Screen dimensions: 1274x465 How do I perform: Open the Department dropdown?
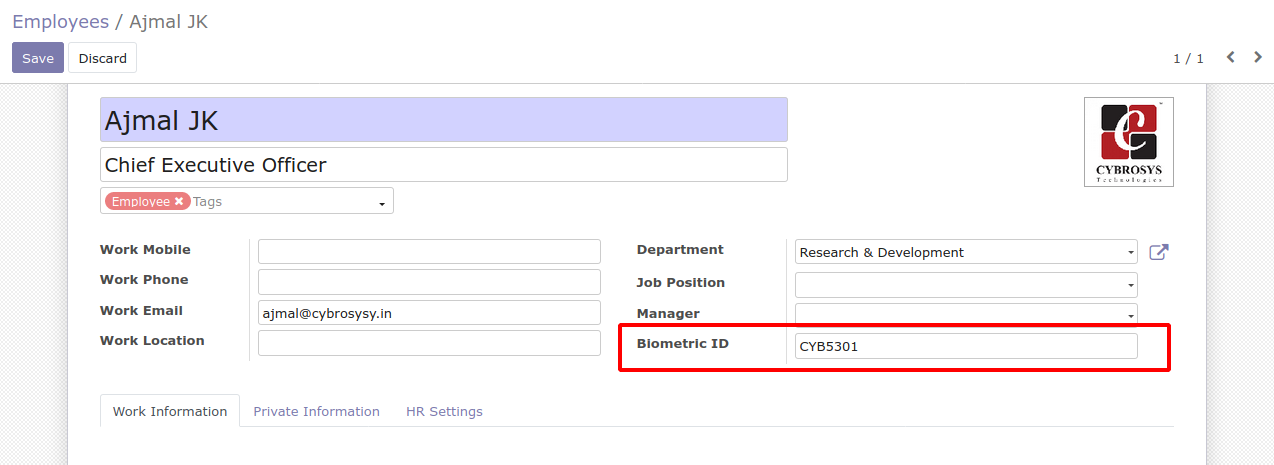coord(1130,253)
